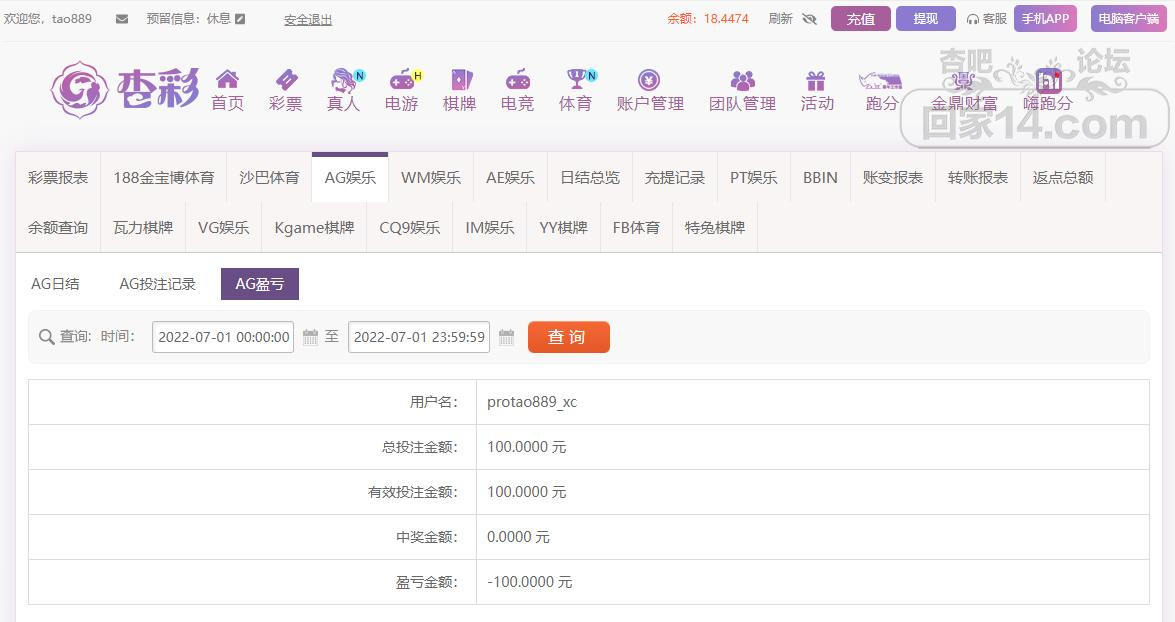The height and width of the screenshot is (622, 1175).
Task: Switch to AG投注记录 sub-tab
Action: click(x=157, y=284)
